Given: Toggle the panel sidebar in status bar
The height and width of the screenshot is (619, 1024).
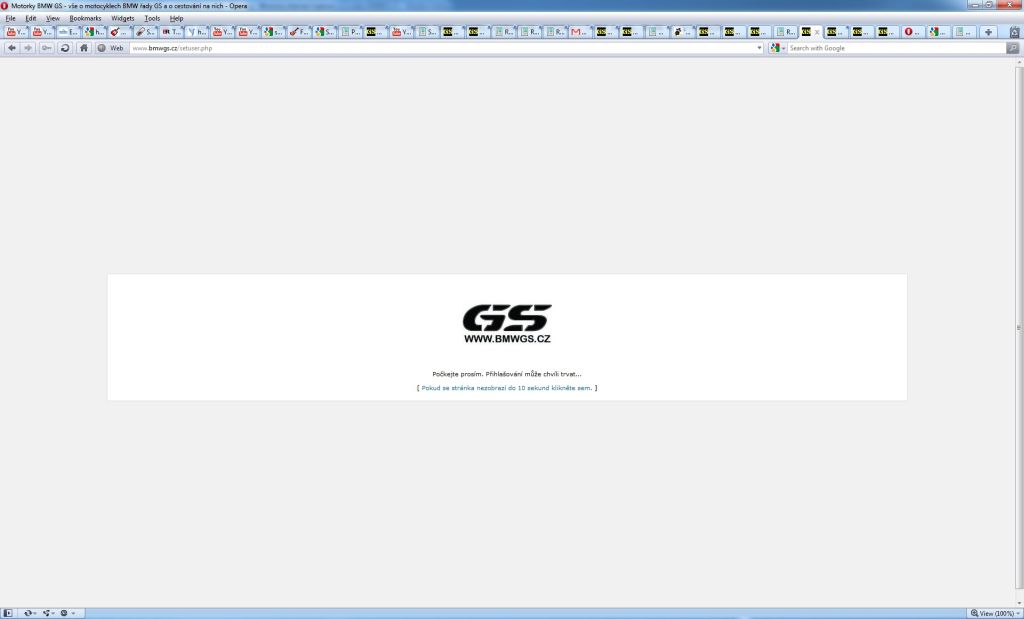Looking at the screenshot, I should click(8, 613).
